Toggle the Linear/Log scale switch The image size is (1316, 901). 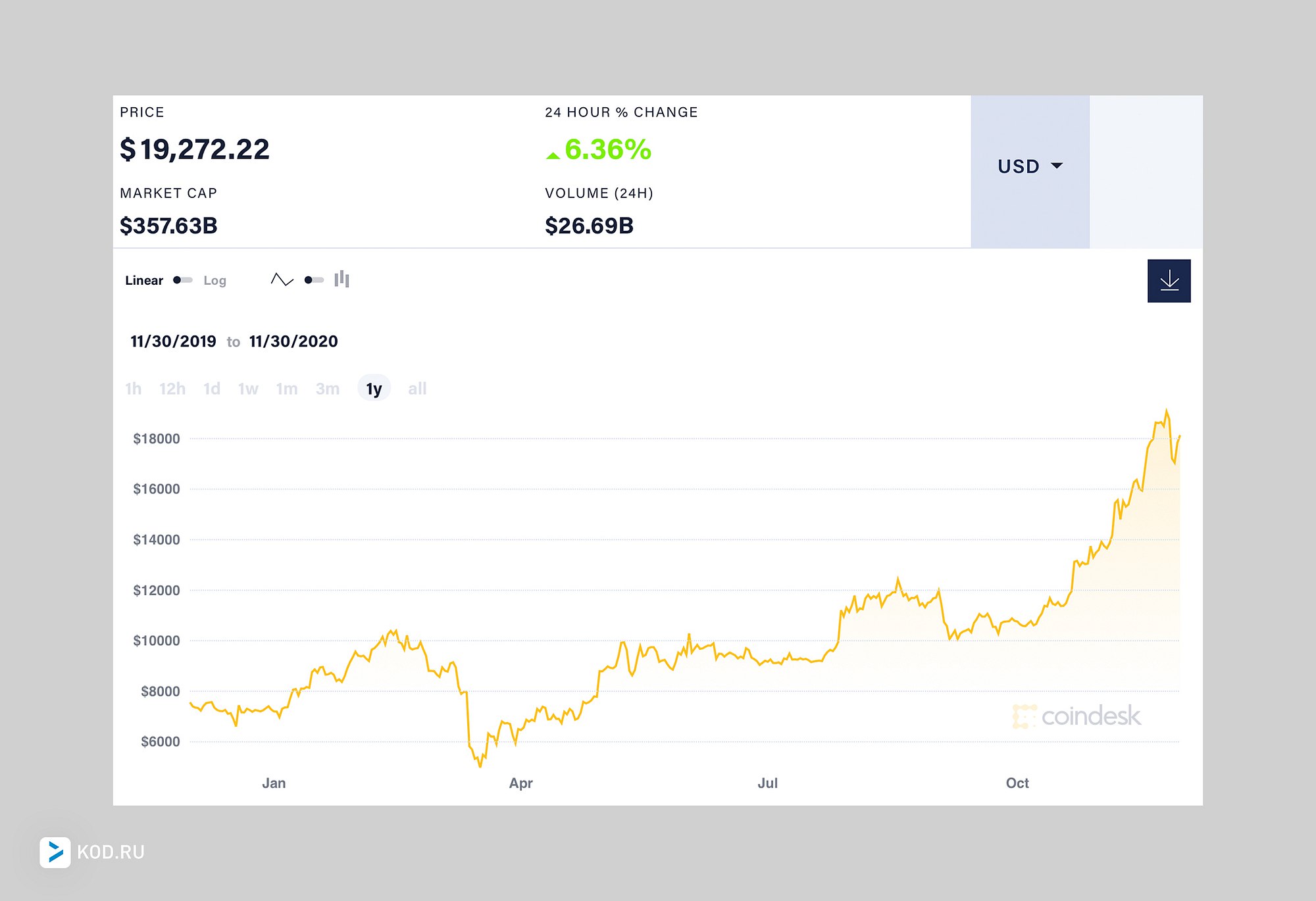[x=182, y=280]
